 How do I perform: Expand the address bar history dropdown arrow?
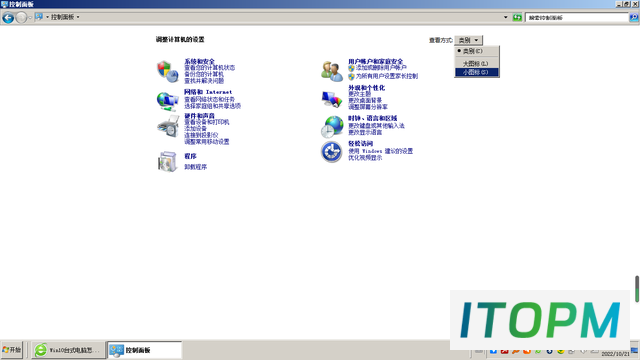point(506,17)
